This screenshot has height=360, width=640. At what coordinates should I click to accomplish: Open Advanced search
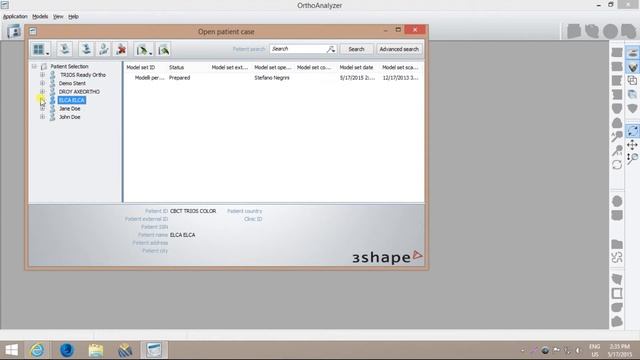399,49
